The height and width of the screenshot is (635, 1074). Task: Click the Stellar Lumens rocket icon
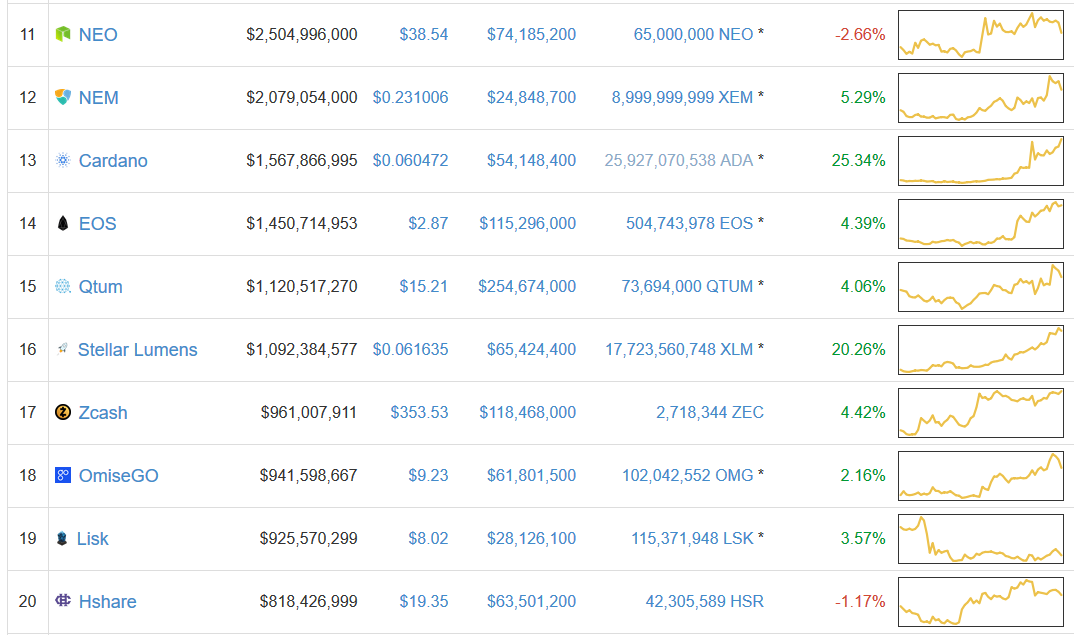pyautogui.click(x=63, y=349)
